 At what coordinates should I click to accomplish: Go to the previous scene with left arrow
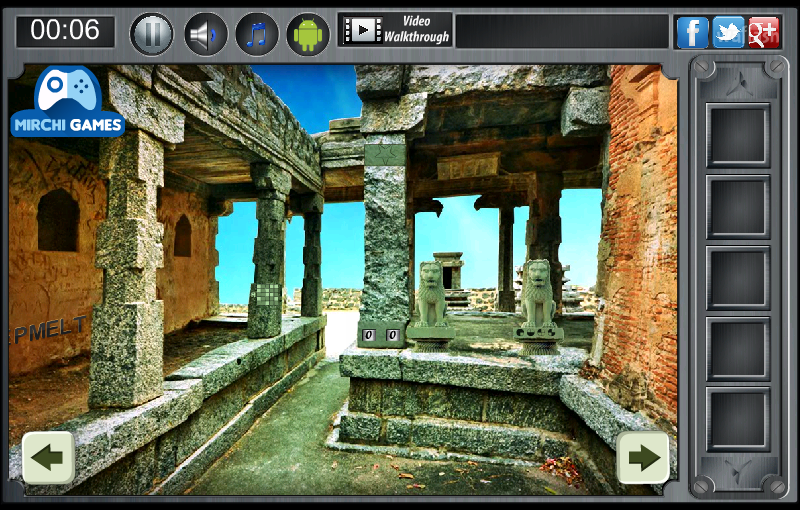[48, 457]
